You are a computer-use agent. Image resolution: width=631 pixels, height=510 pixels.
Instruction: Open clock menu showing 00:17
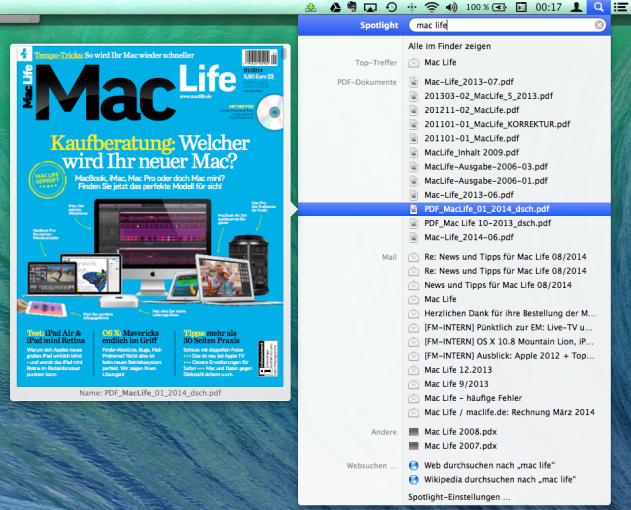pos(548,7)
